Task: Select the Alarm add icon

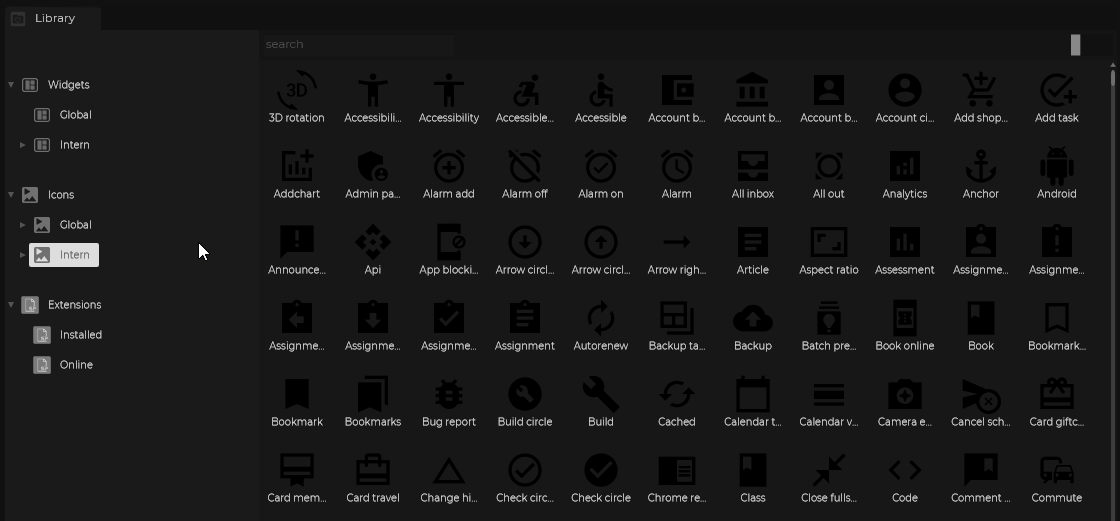Action: click(x=448, y=168)
